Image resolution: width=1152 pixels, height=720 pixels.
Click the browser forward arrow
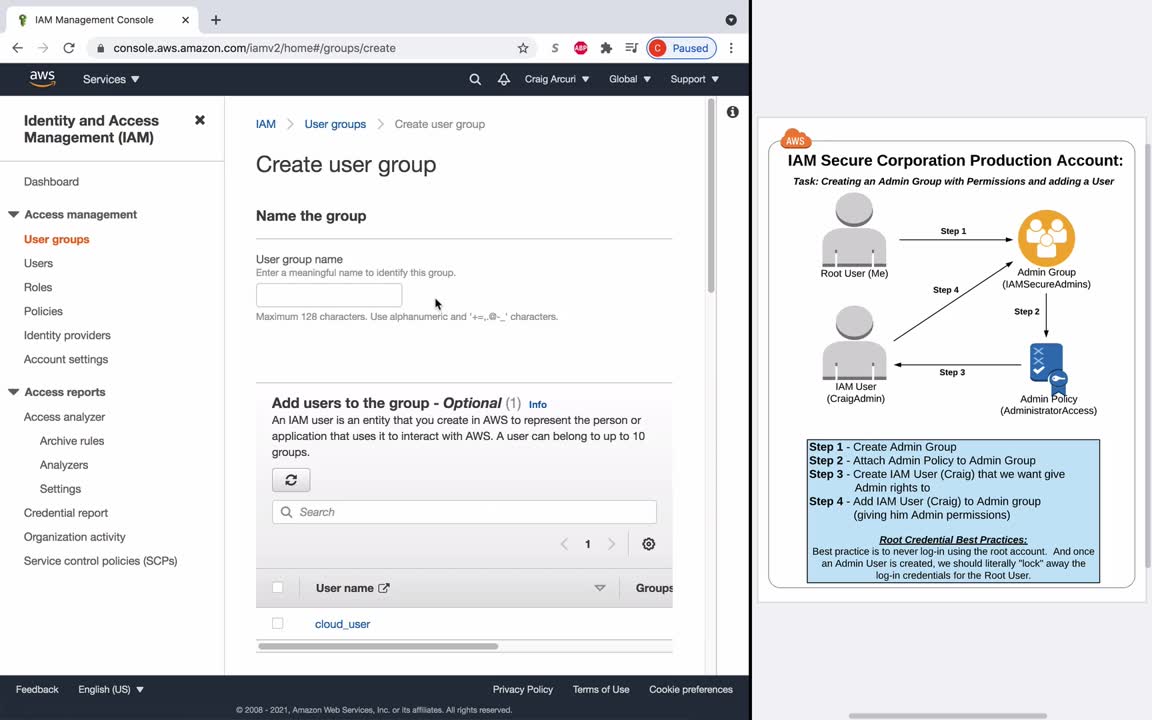[43, 48]
